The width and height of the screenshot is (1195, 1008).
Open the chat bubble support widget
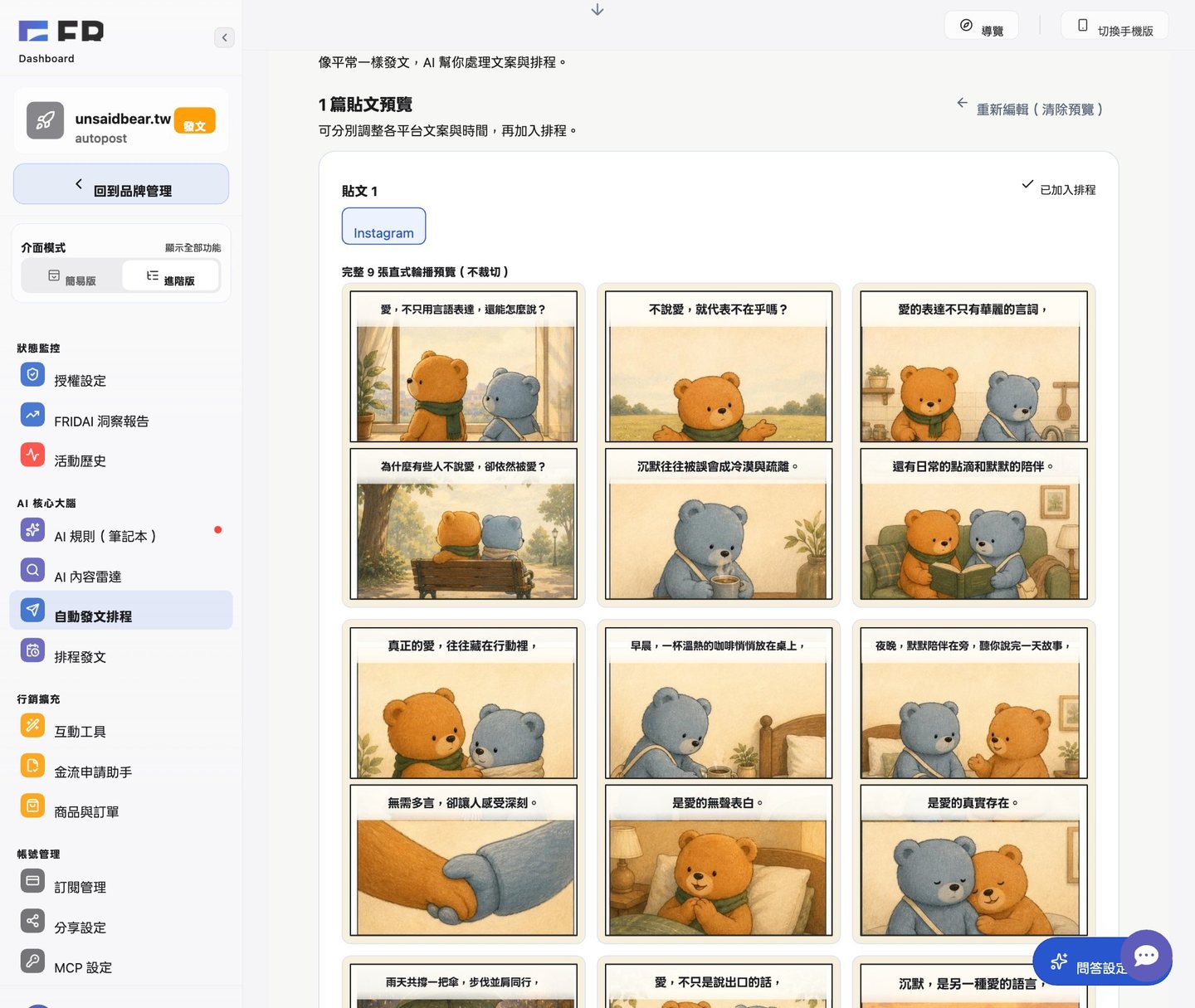pos(1146,956)
